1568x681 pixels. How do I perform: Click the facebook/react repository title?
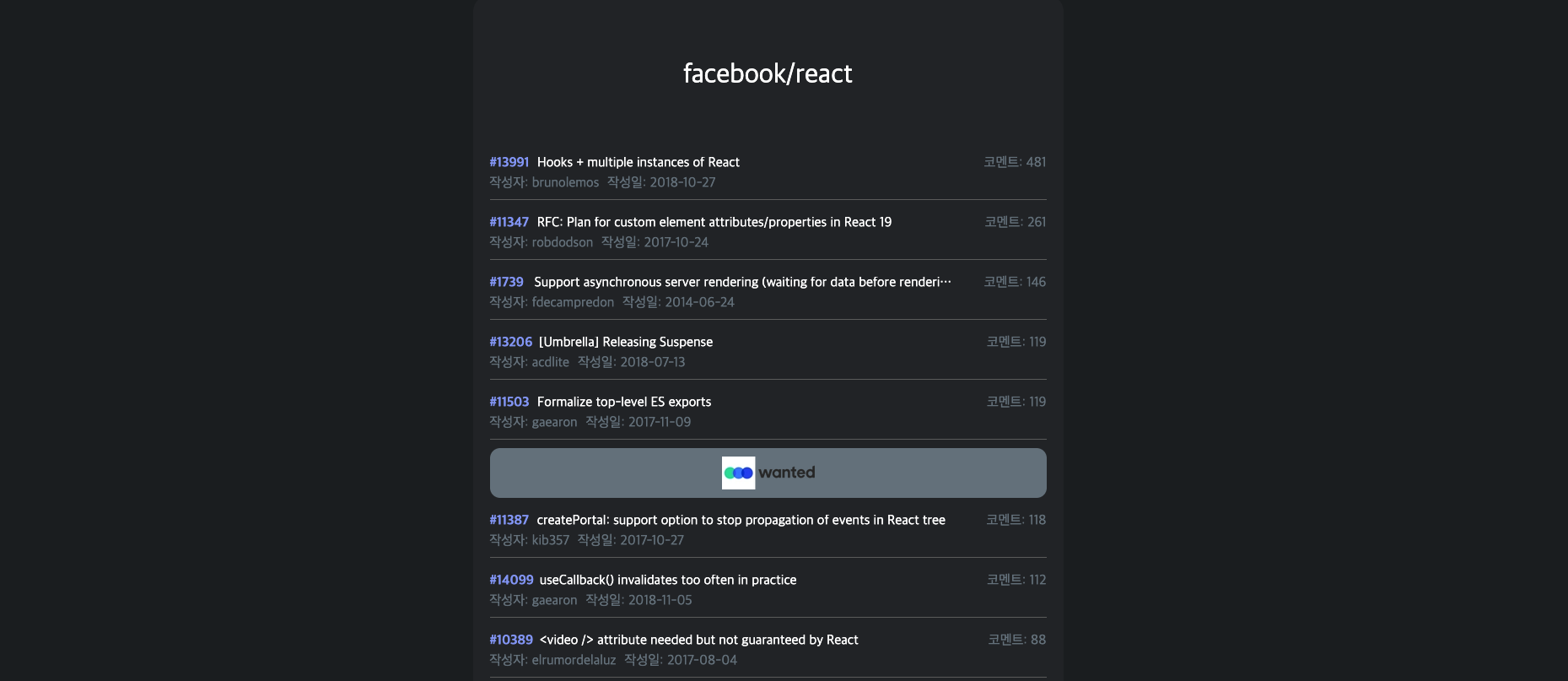(767, 73)
